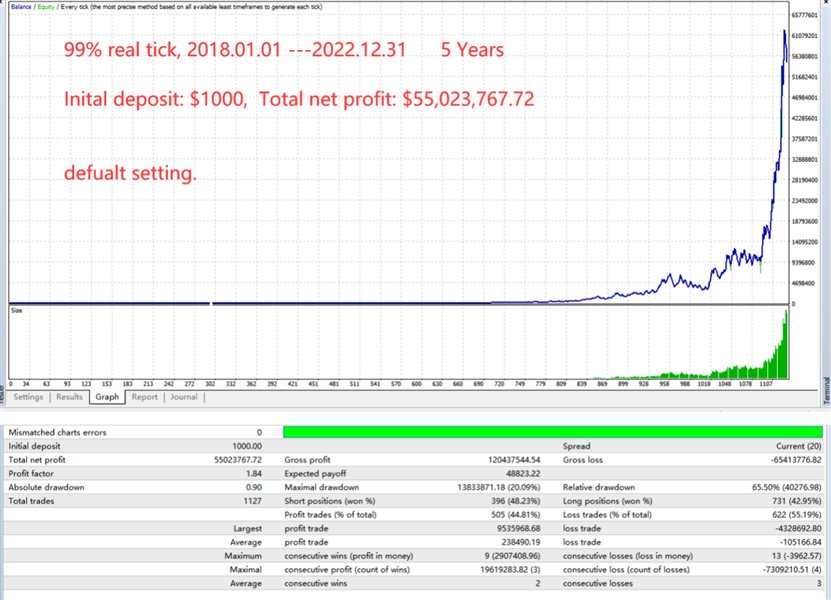Click the Expected payoff label
The width and height of the screenshot is (831, 600).
tap(315, 474)
